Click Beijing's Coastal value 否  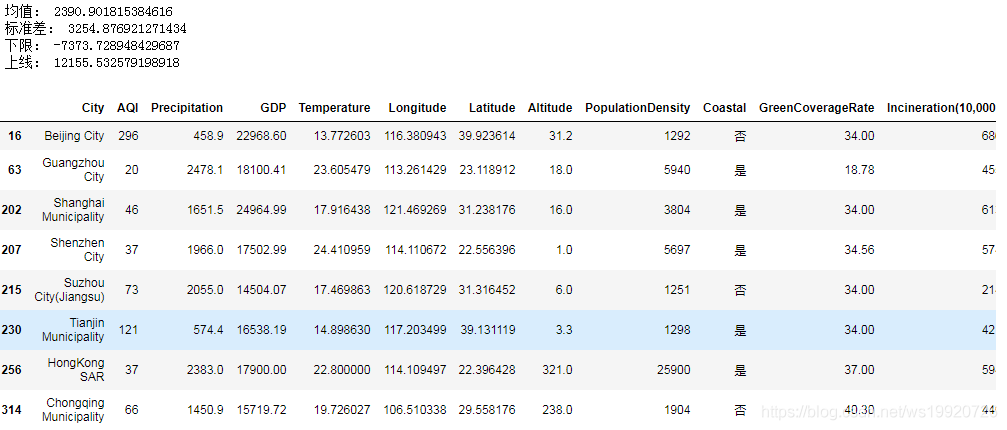[740, 136]
